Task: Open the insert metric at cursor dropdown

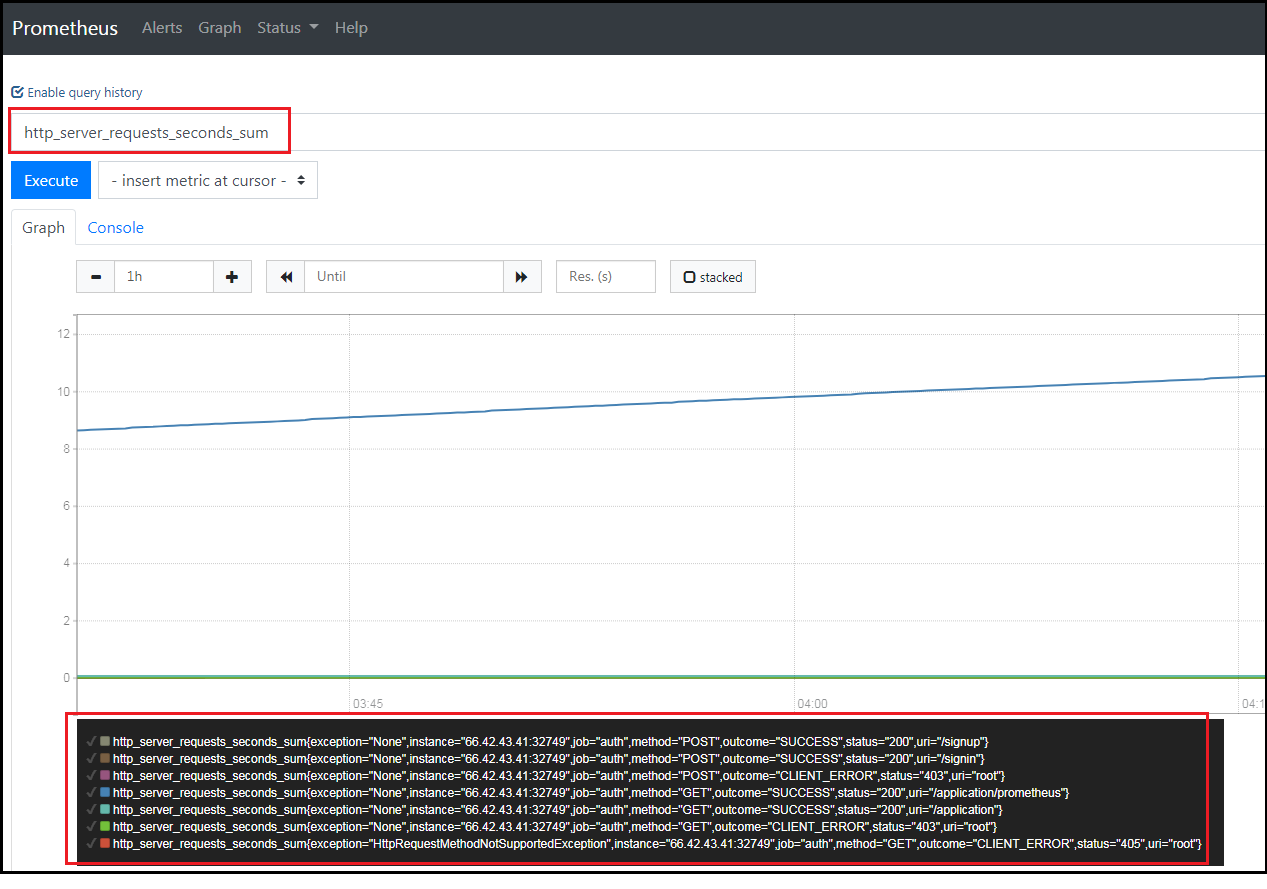Action: 208,180
